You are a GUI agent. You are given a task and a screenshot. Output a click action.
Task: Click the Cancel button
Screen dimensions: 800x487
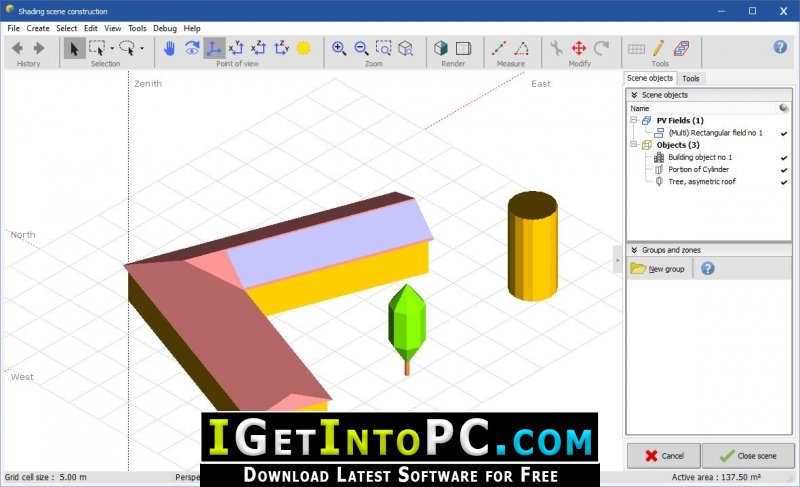[x=663, y=456]
